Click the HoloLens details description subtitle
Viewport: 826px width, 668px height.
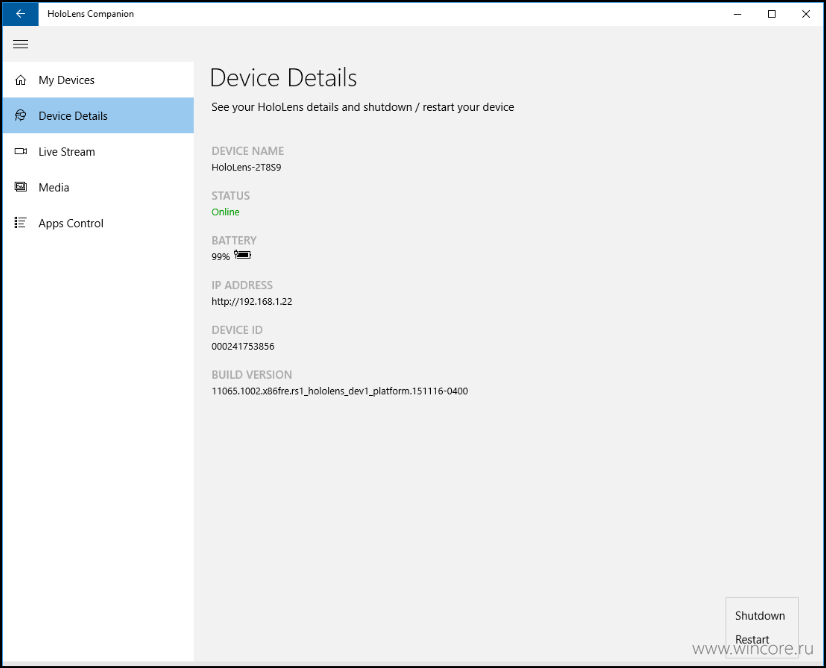363,107
